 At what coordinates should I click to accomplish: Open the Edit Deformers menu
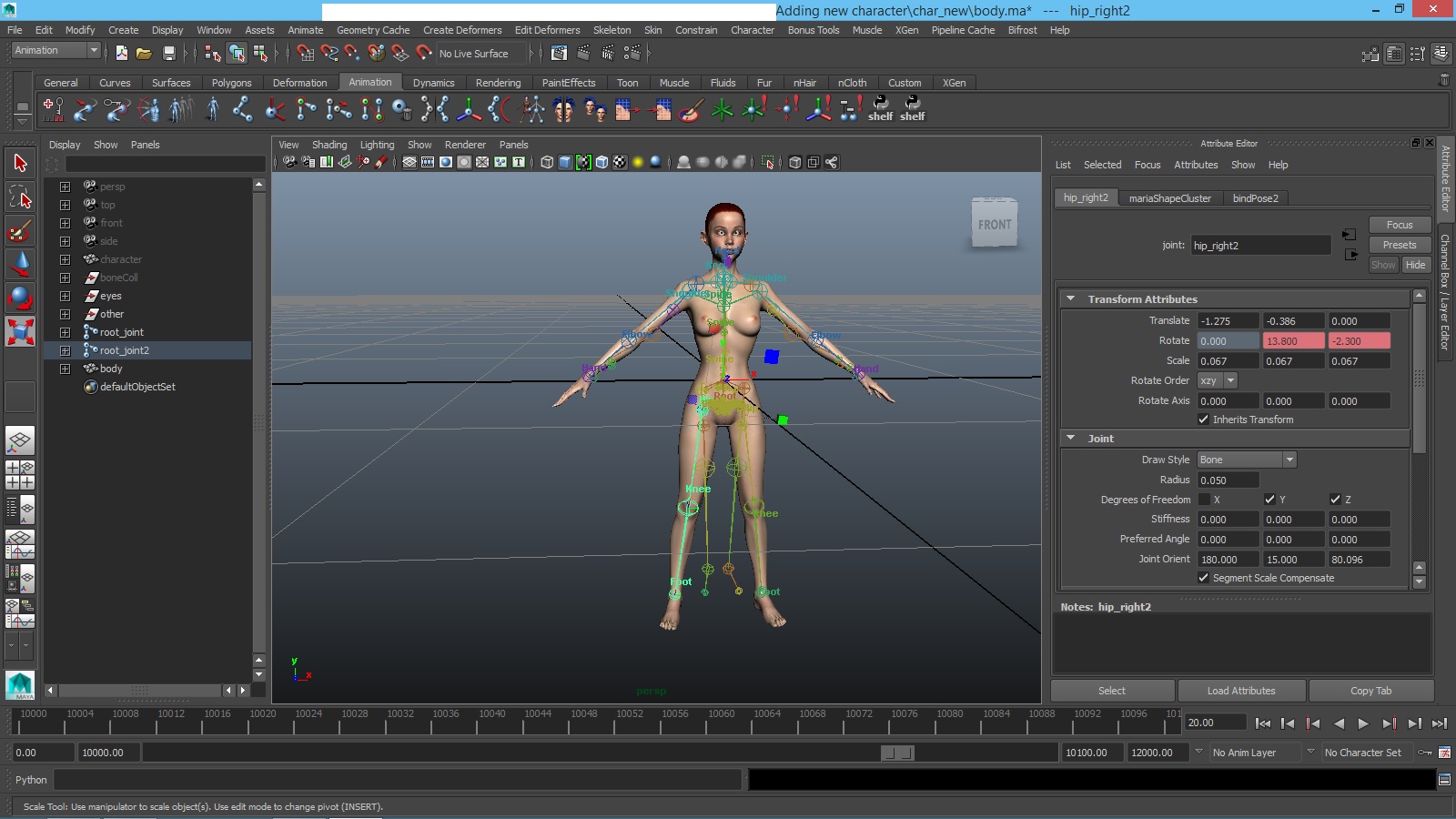point(547,30)
